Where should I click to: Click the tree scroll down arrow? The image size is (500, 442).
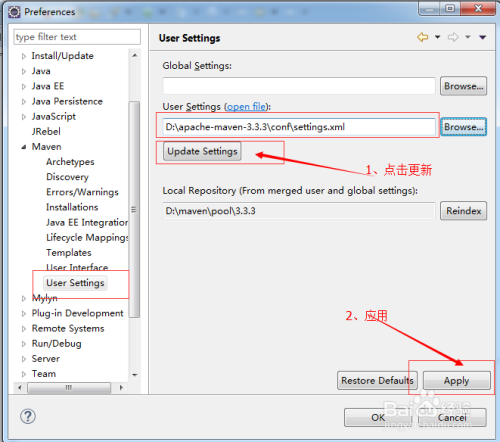(x=135, y=375)
